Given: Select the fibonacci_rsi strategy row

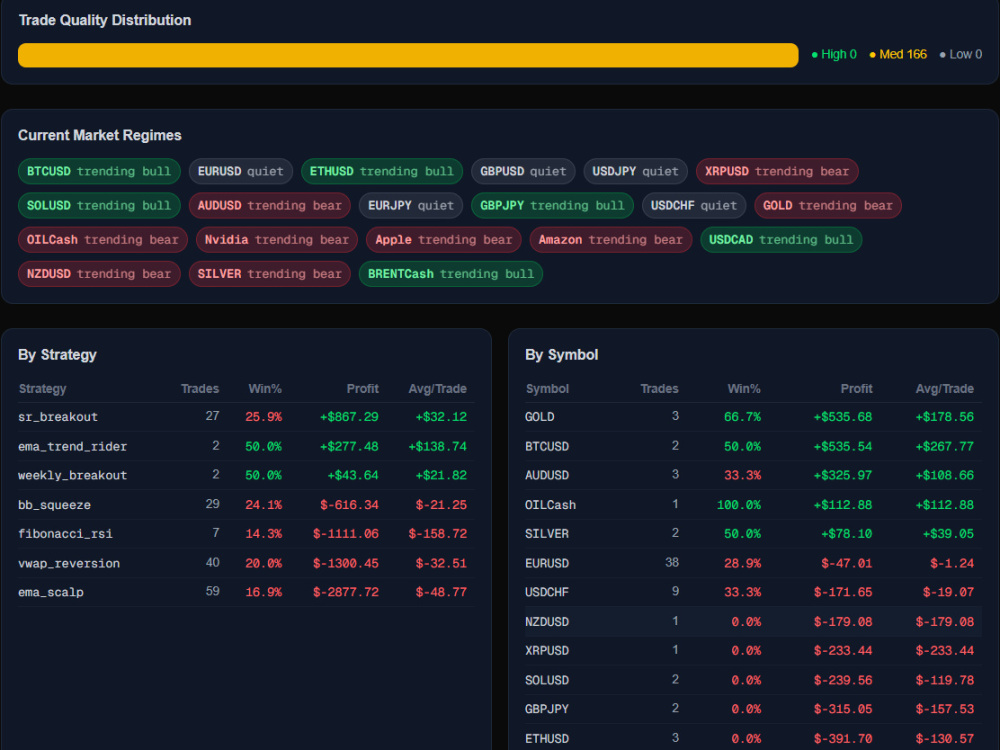Looking at the screenshot, I should click(x=246, y=534).
